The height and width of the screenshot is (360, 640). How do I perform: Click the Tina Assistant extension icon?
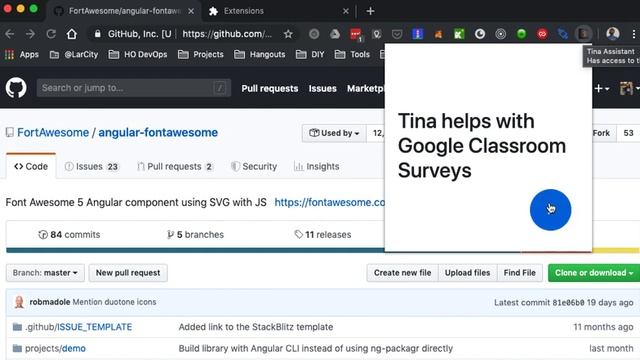[x=583, y=34]
